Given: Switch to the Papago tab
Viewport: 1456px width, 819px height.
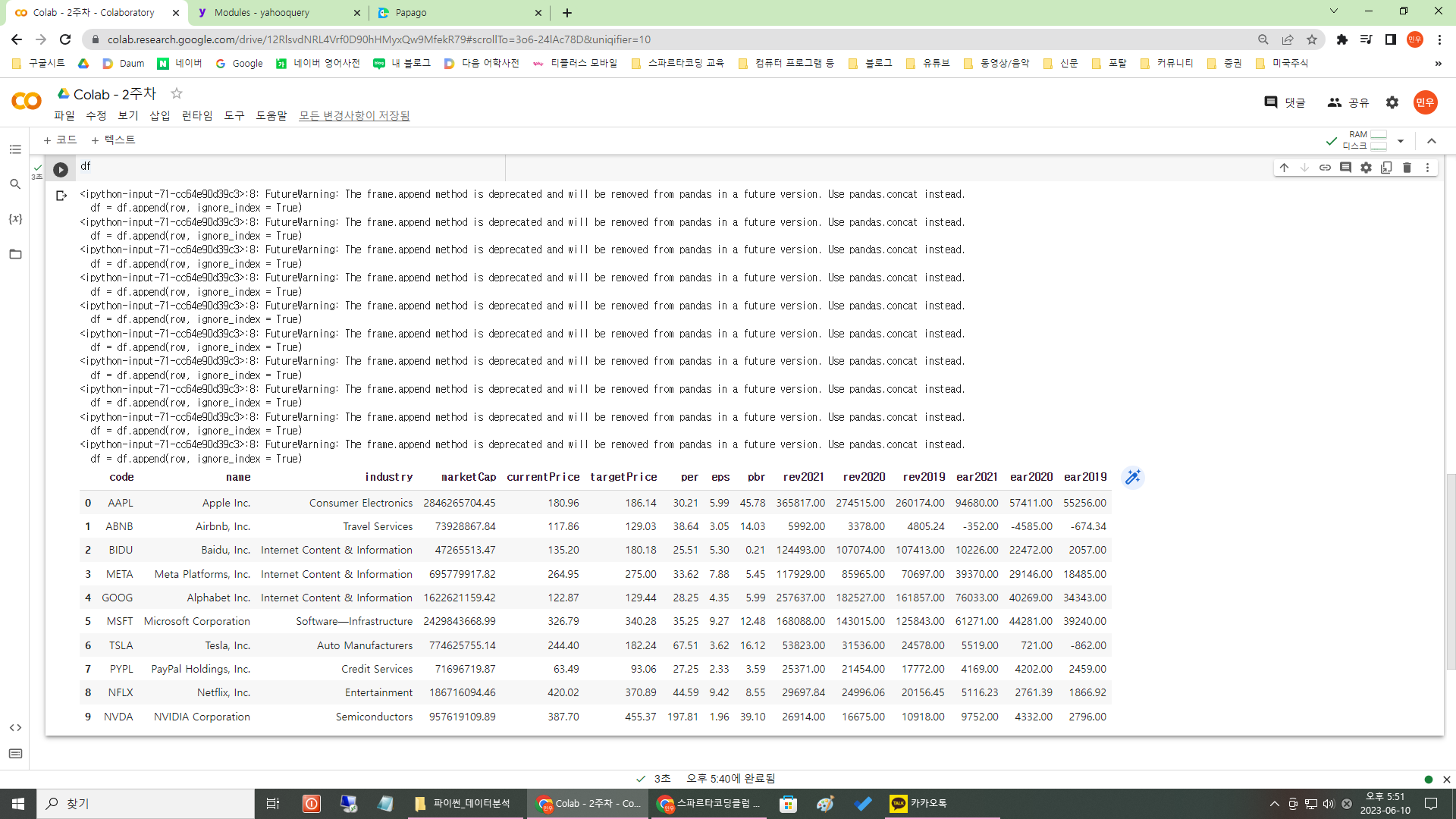Looking at the screenshot, I should 460,13.
